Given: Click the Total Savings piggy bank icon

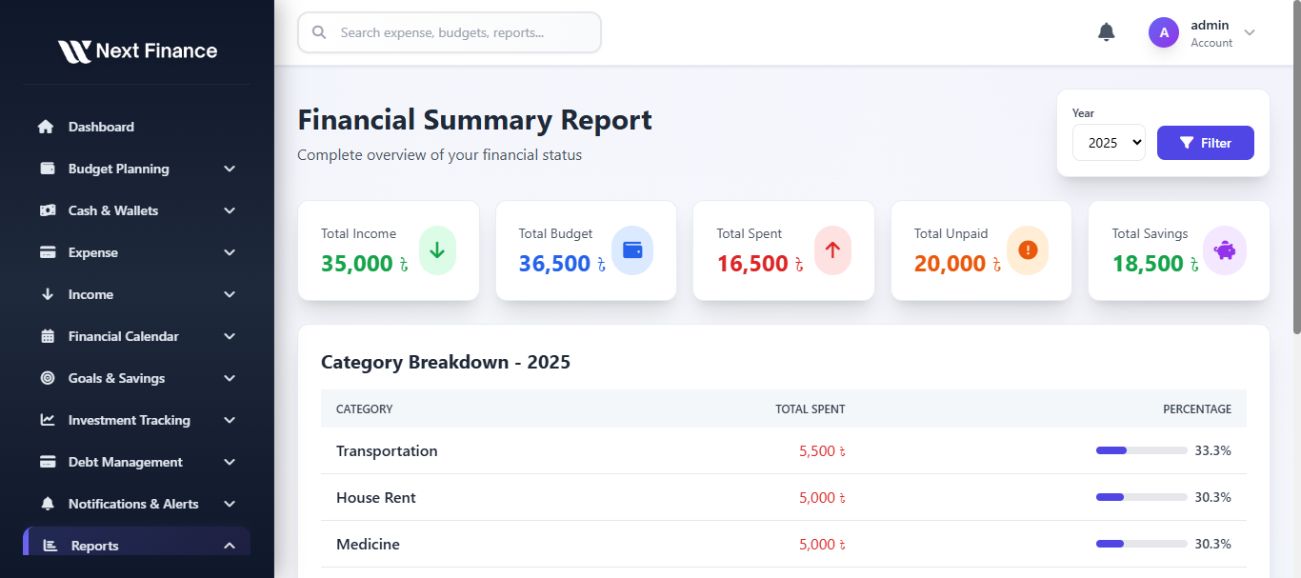Looking at the screenshot, I should [1225, 250].
